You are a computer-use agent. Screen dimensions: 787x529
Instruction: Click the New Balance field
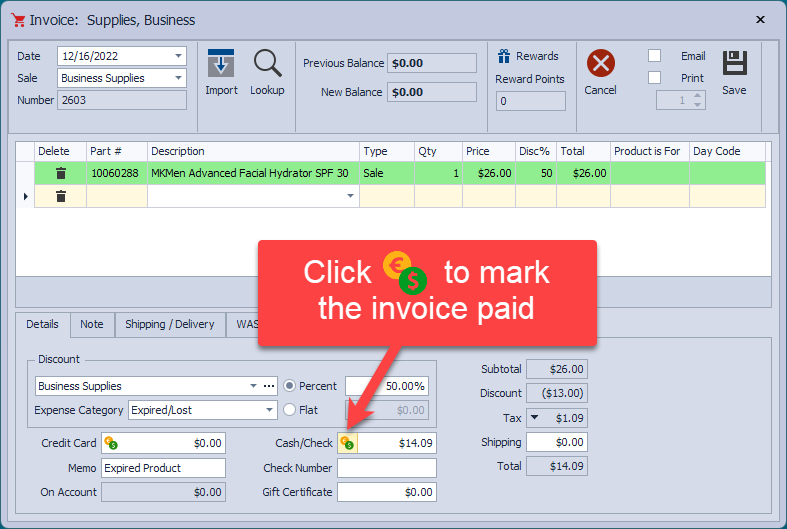tap(432, 92)
